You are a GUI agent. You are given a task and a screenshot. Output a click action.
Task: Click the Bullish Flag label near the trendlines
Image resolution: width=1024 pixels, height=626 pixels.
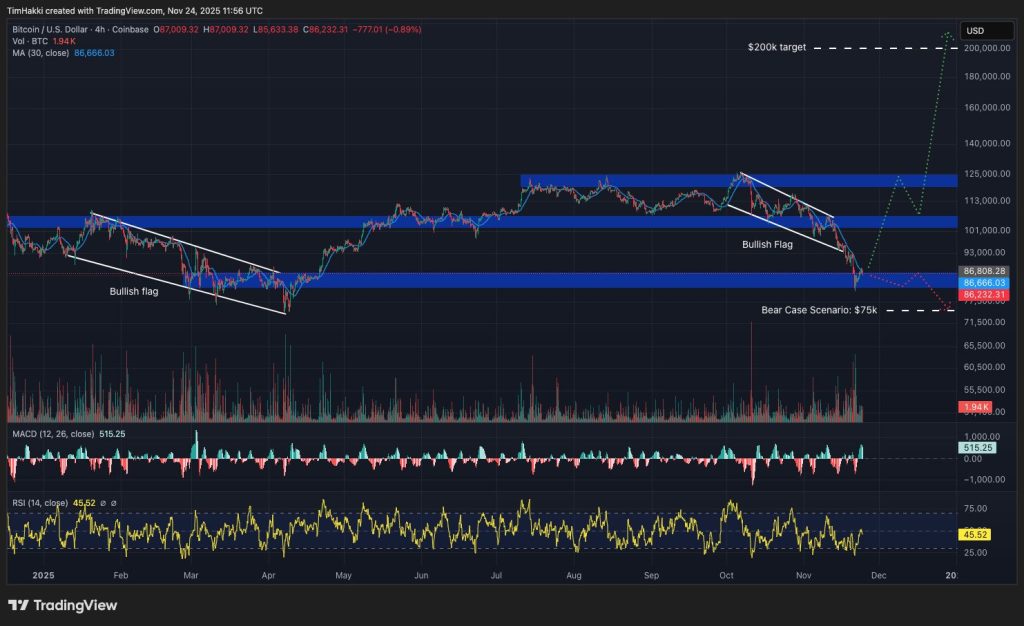point(767,243)
